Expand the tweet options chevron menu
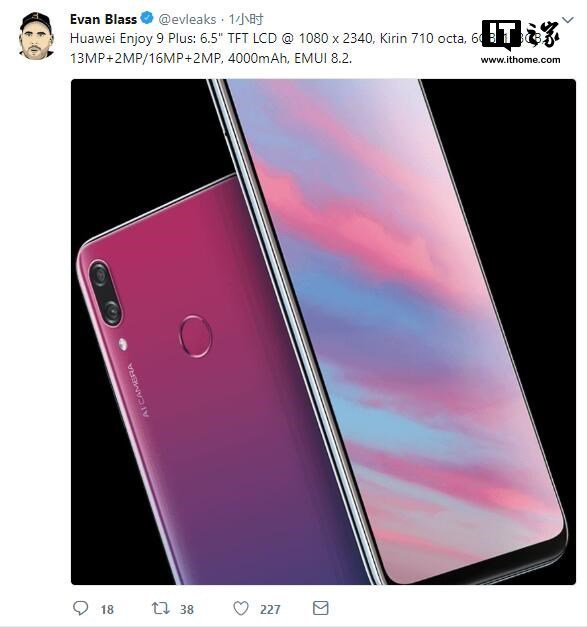Viewport: 587px width, 627px height. [568, 20]
